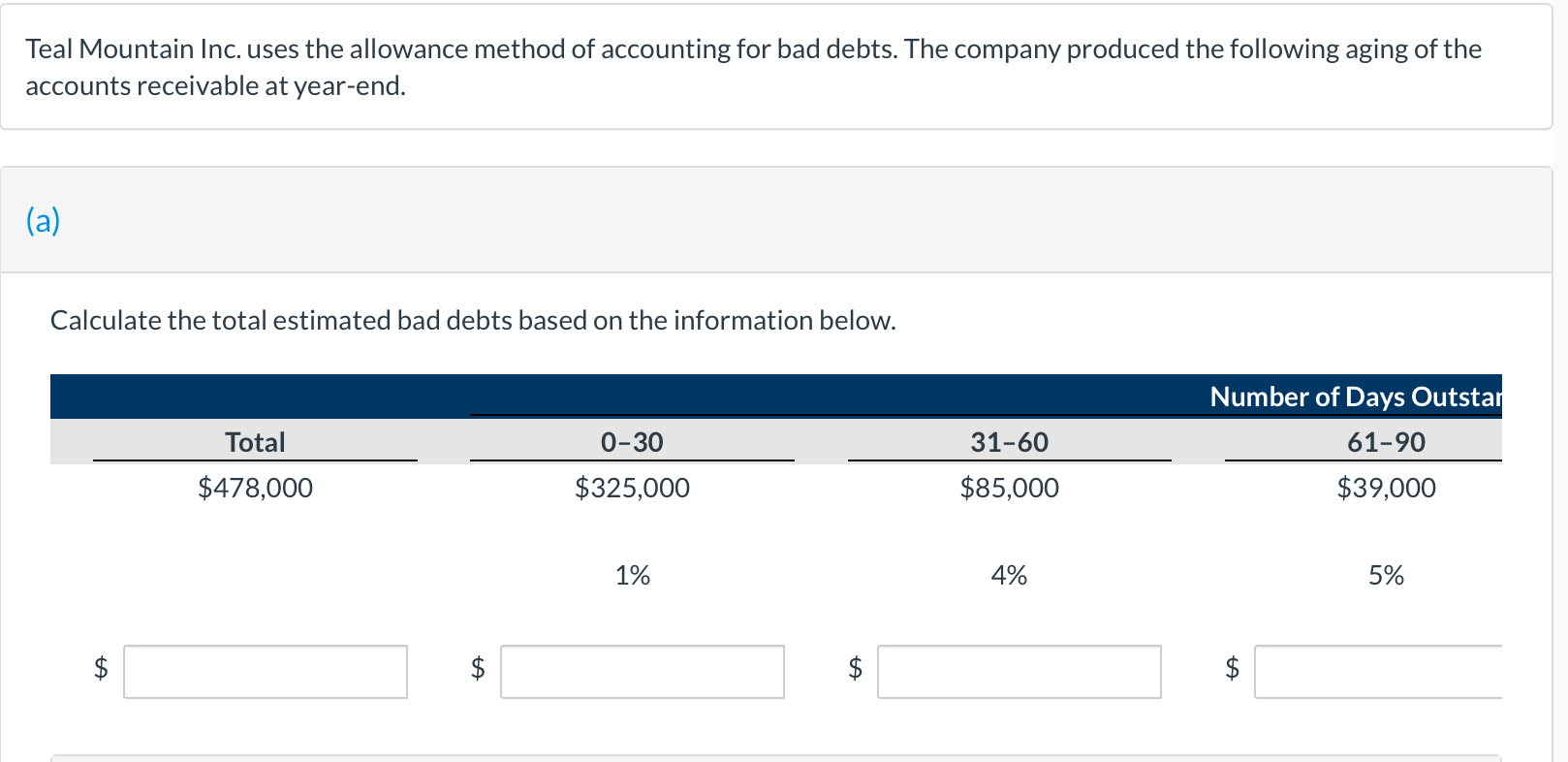The image size is (1568, 762).
Task: Select the 1% estimation percentage
Action: click(632, 575)
